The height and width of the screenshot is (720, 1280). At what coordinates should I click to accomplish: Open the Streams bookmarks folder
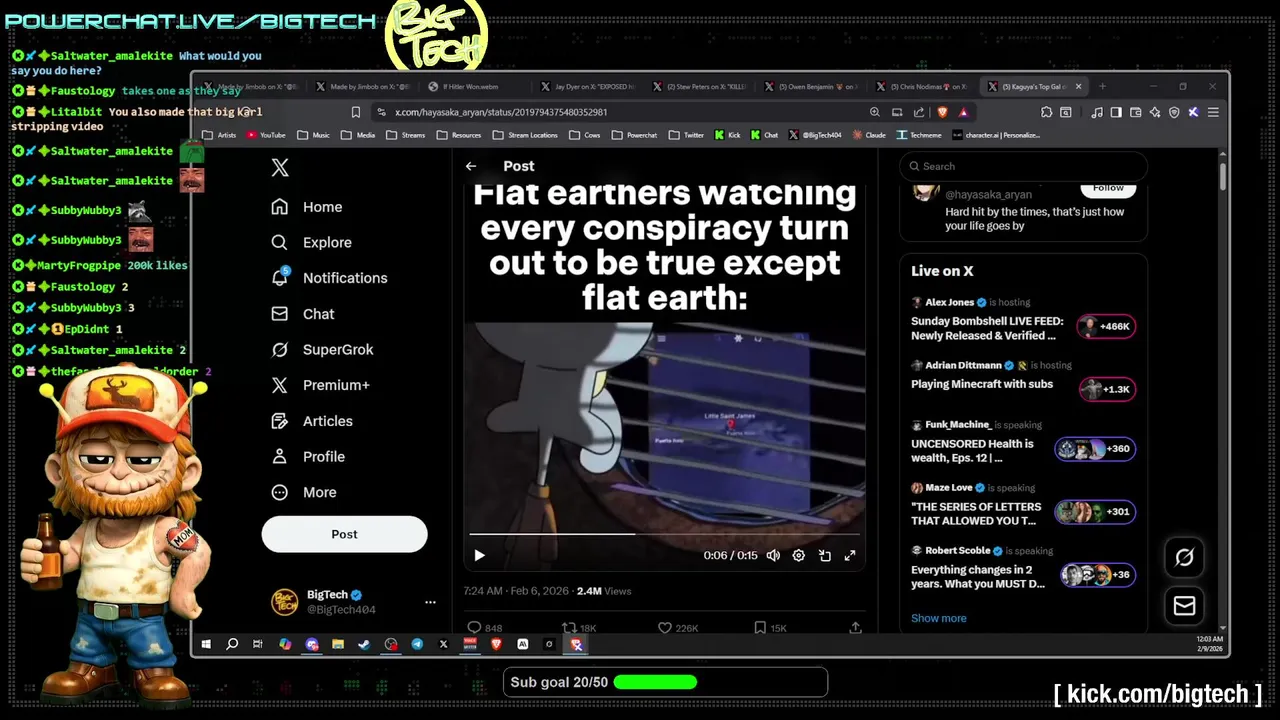pos(406,135)
